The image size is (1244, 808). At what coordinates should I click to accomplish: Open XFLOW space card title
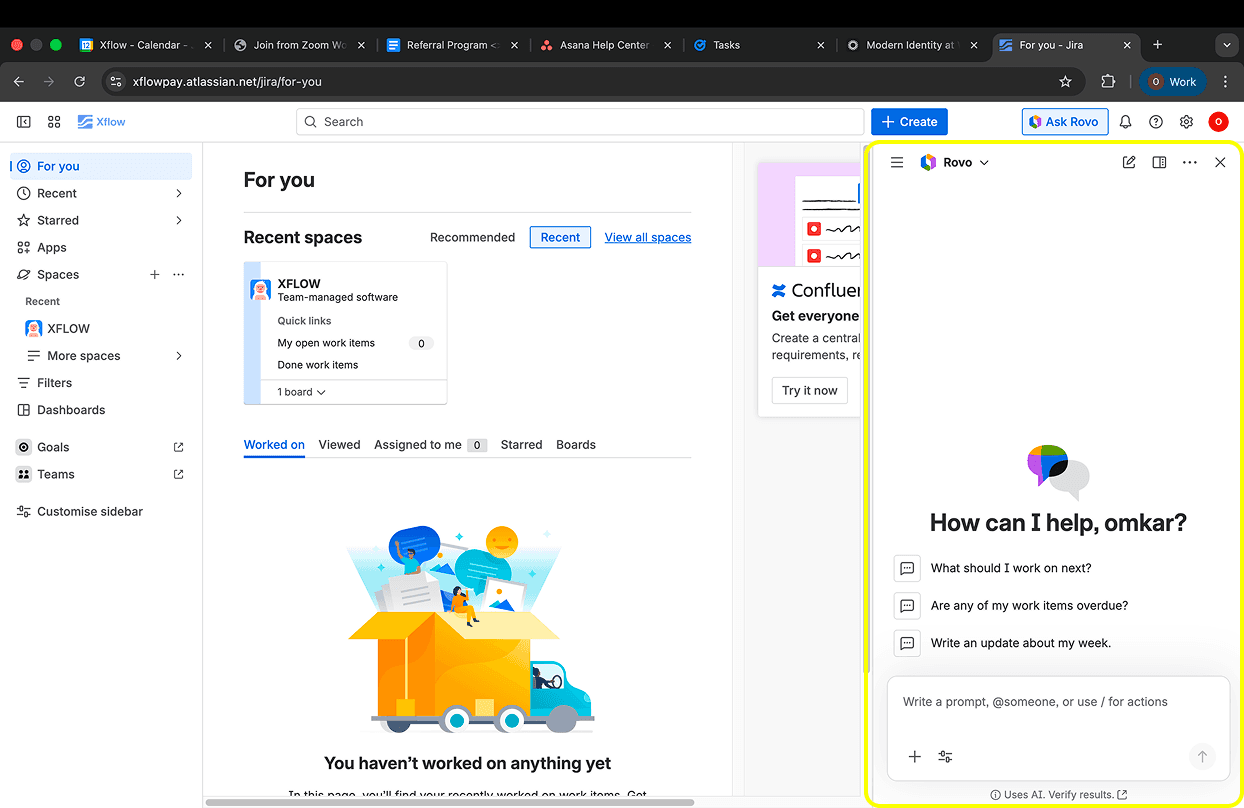point(299,284)
